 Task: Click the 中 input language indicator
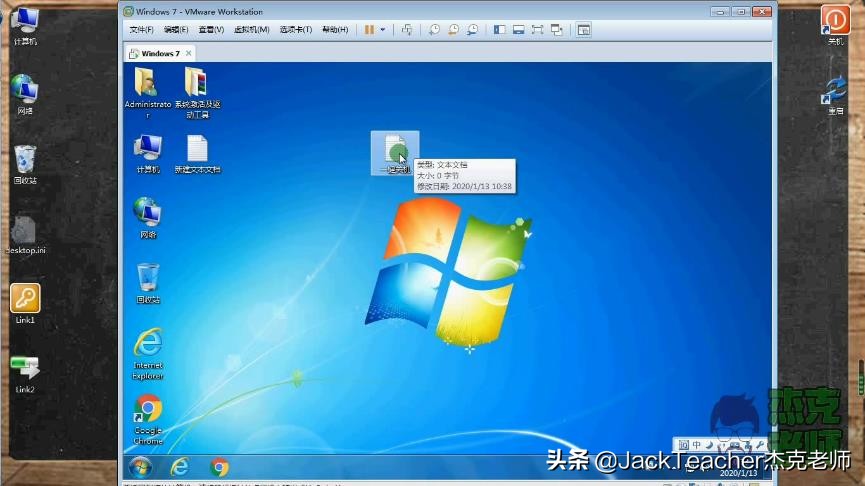697,445
